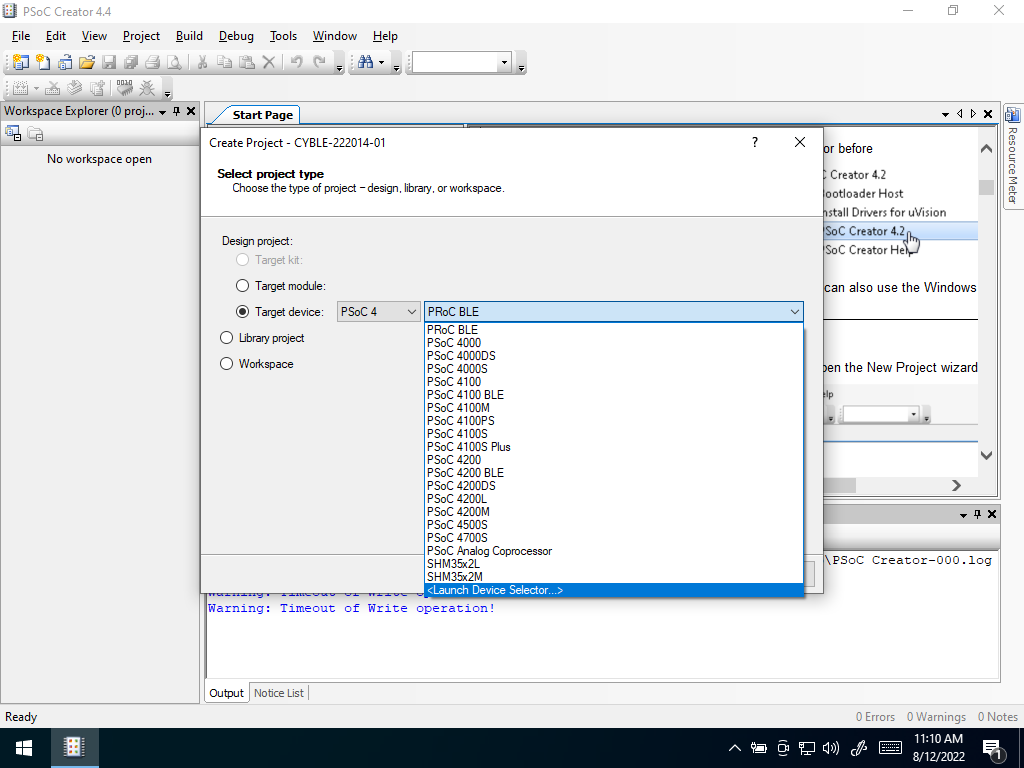The image size is (1024, 768).
Task: Open the Windows Start menu
Action: pos(24,748)
